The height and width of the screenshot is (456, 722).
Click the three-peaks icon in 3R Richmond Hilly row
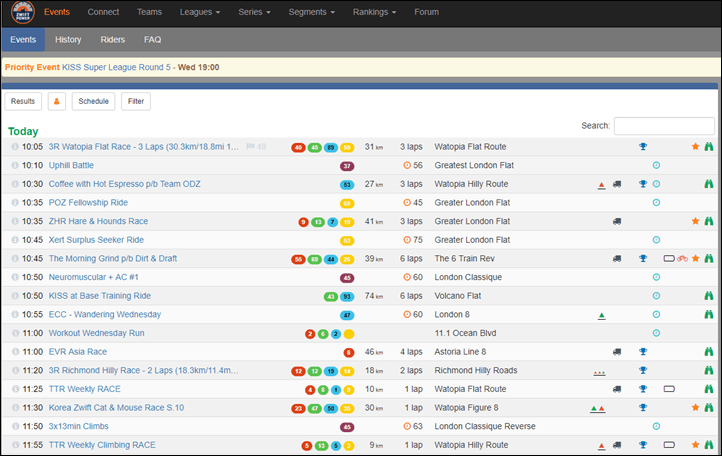599,372
